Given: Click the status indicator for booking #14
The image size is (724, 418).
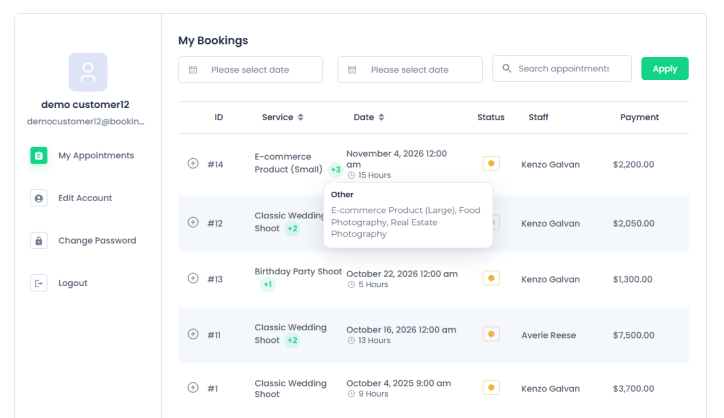Looking at the screenshot, I should (491, 164).
